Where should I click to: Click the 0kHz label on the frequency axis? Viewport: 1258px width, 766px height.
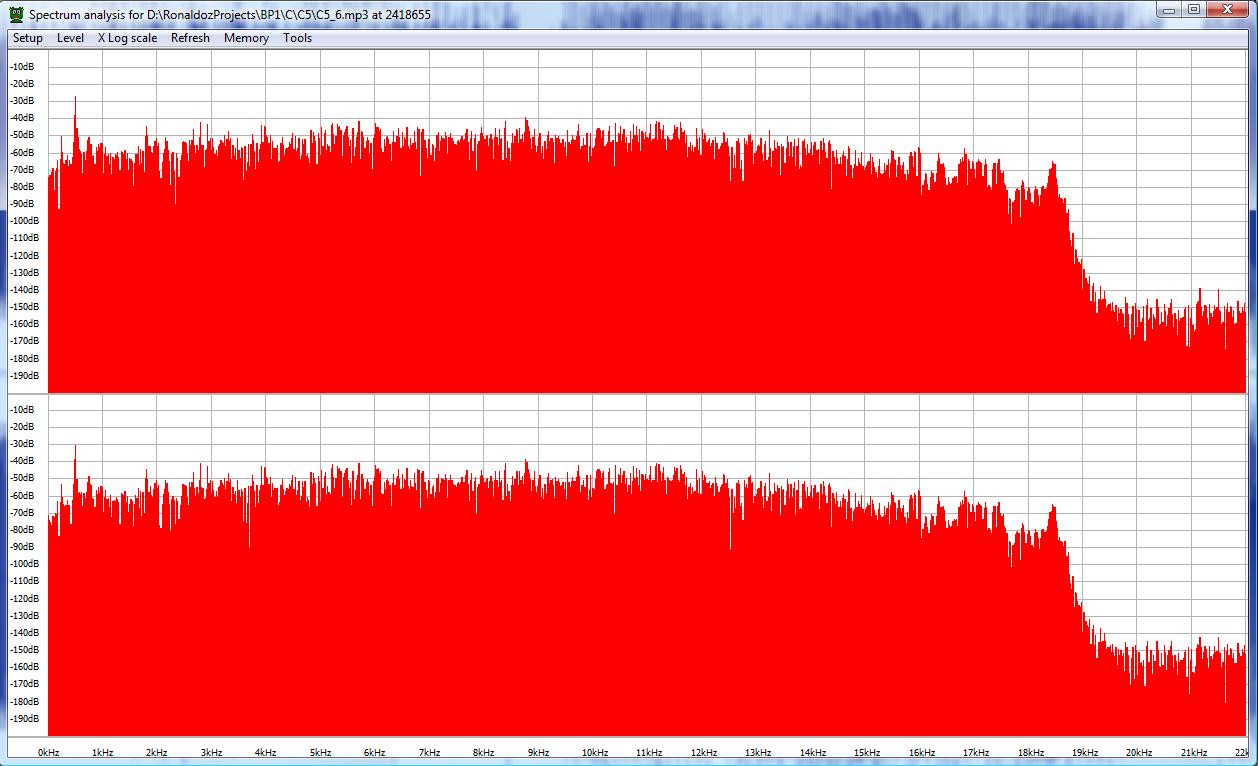(49, 752)
